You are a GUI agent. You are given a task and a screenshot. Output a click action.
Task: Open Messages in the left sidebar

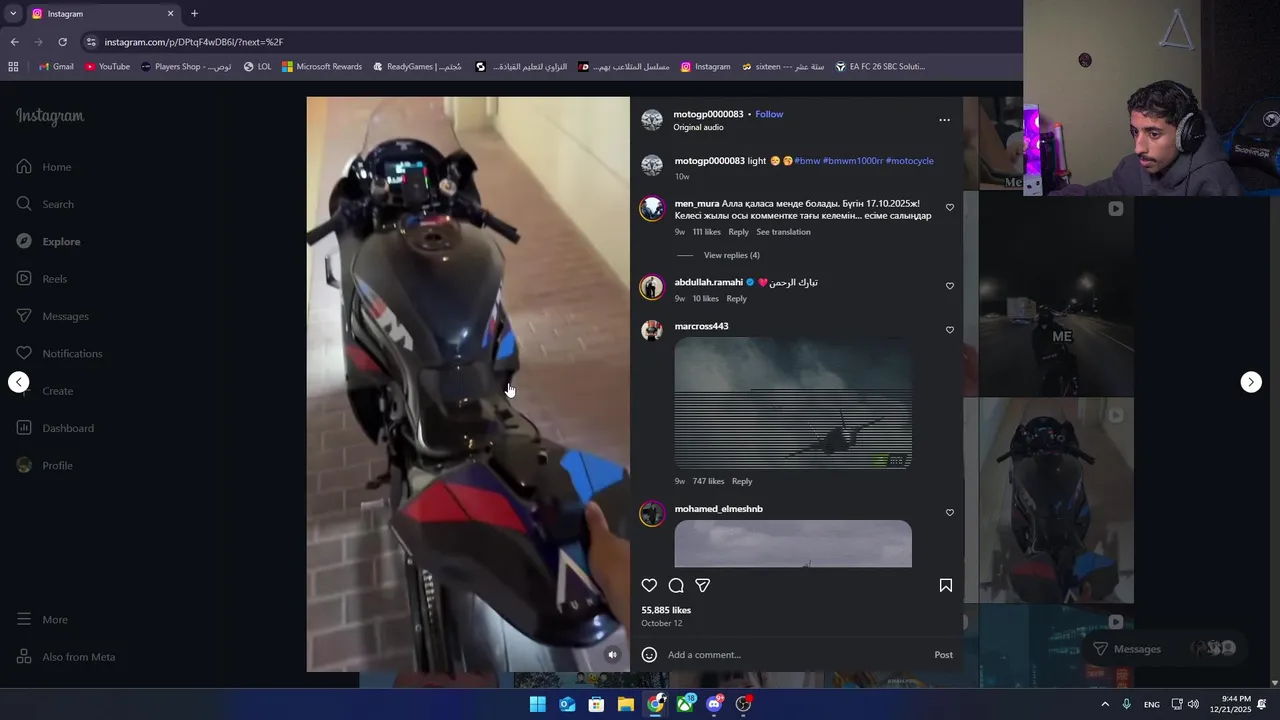click(x=52, y=316)
